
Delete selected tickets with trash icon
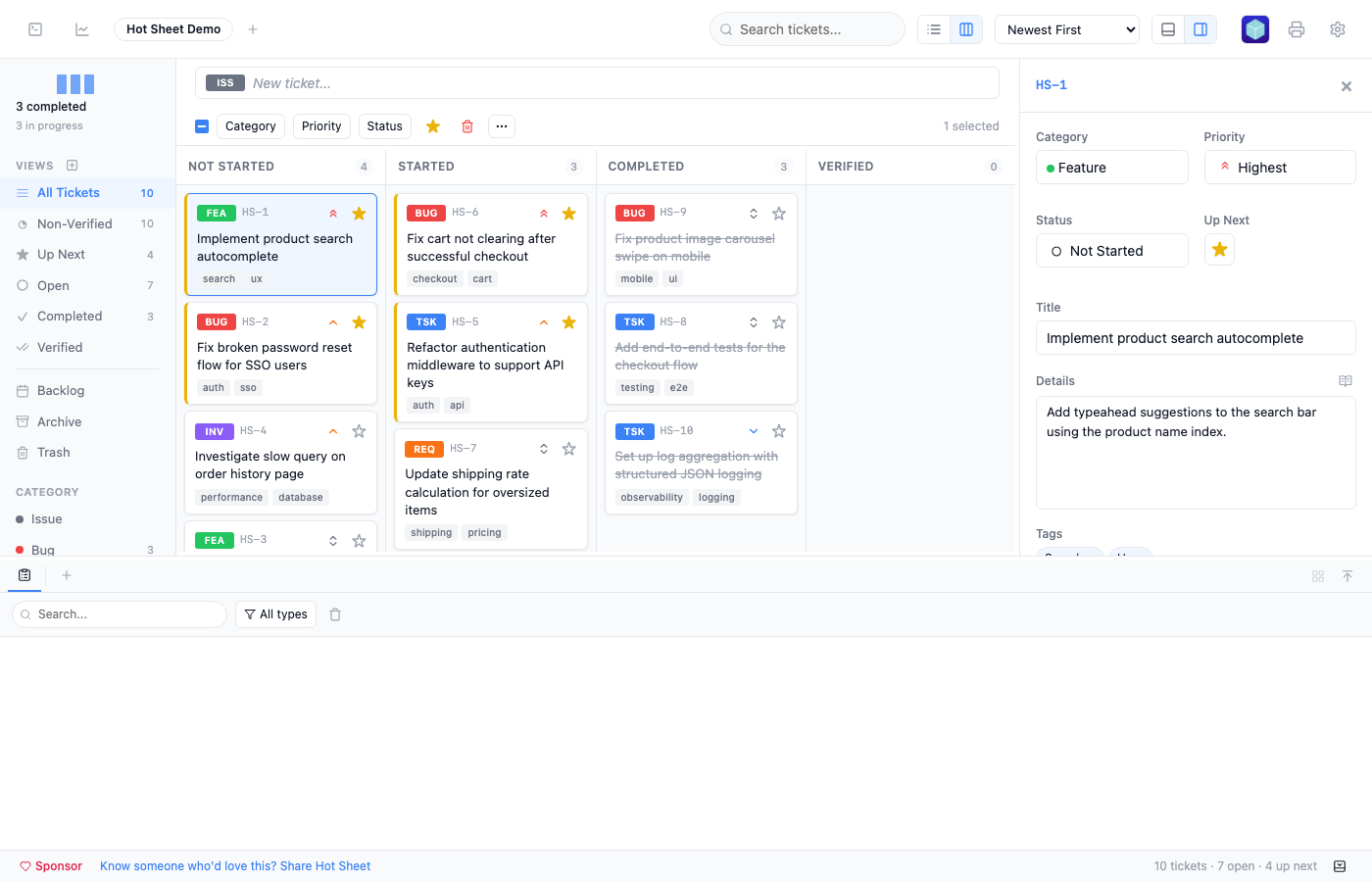pos(467,126)
